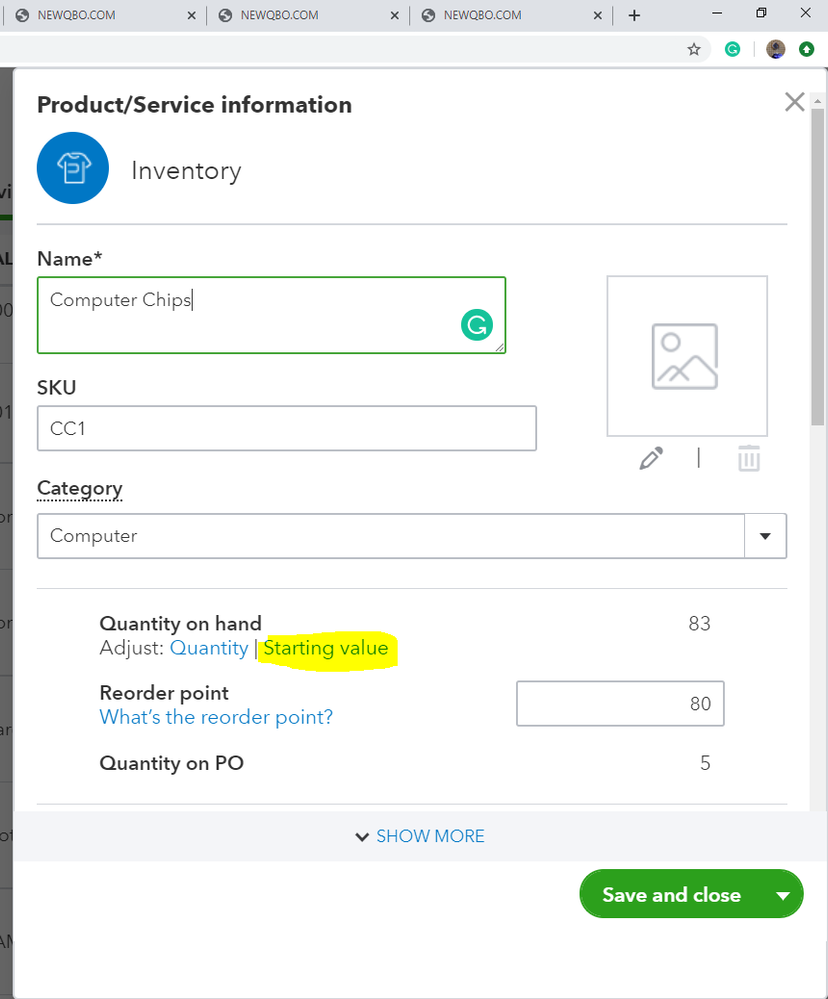The height and width of the screenshot is (999, 828).
Task: Click the Reorder point input field
Action: pyautogui.click(x=620, y=704)
